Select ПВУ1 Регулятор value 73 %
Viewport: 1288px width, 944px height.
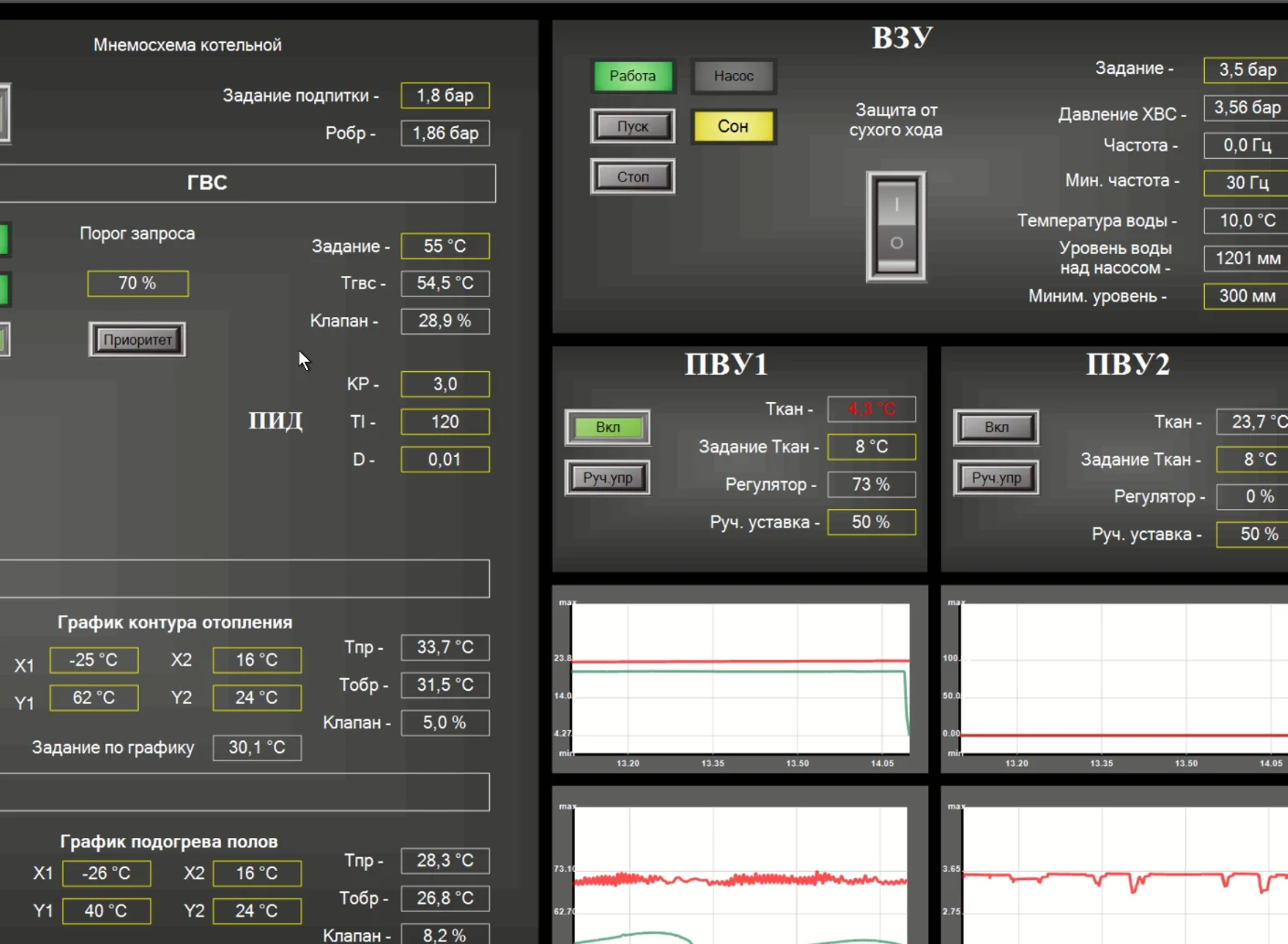(x=871, y=484)
